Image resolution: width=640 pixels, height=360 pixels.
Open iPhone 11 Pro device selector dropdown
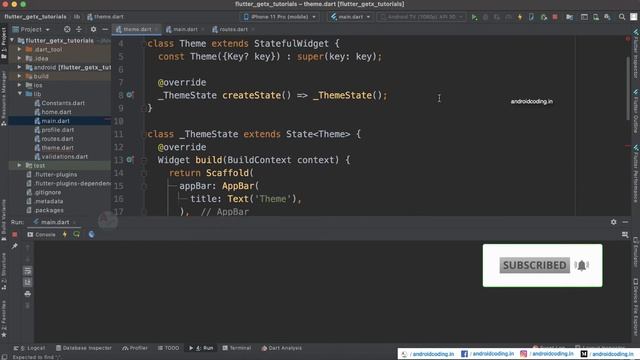[280, 17]
